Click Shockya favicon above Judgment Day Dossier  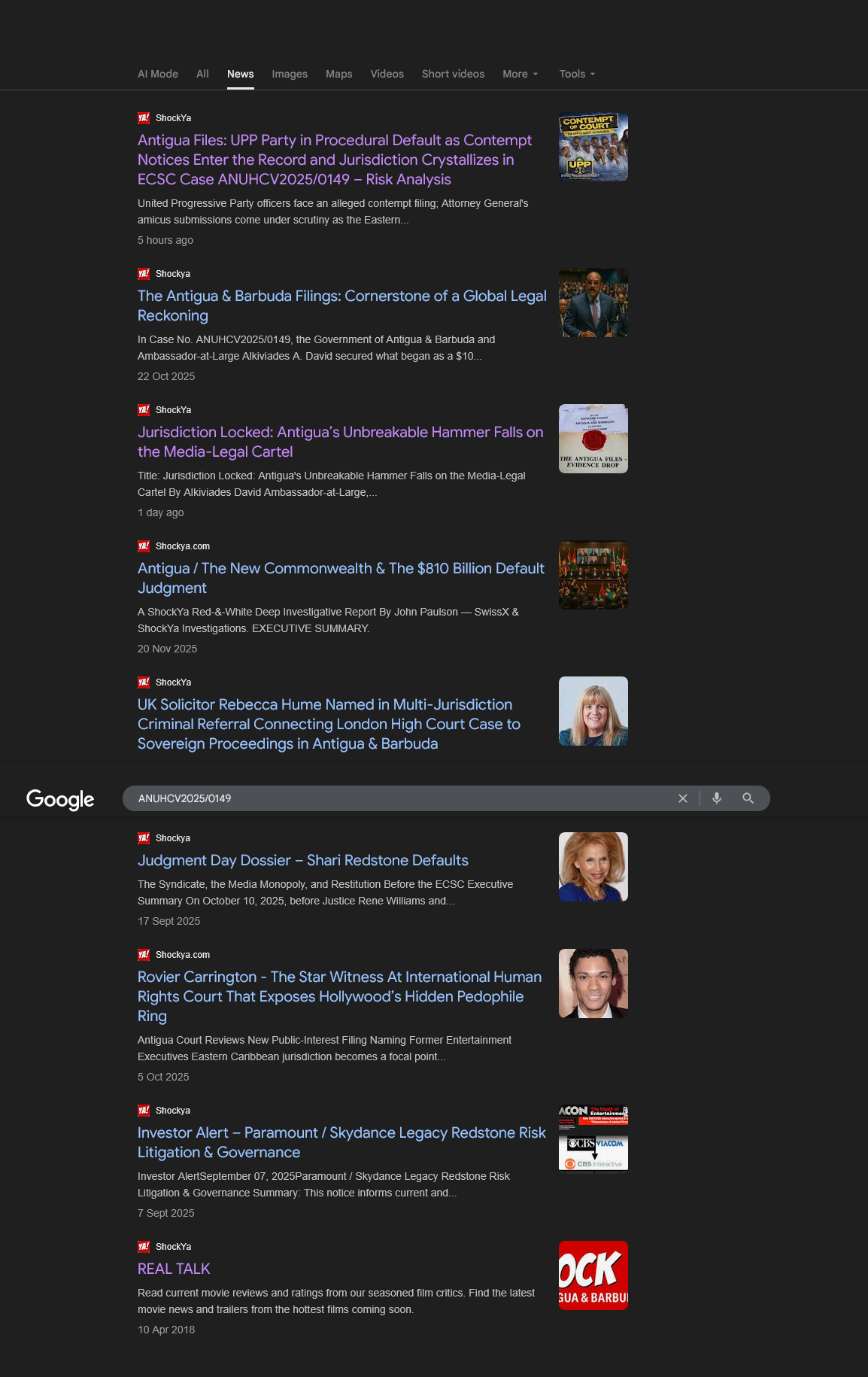pyautogui.click(x=144, y=838)
